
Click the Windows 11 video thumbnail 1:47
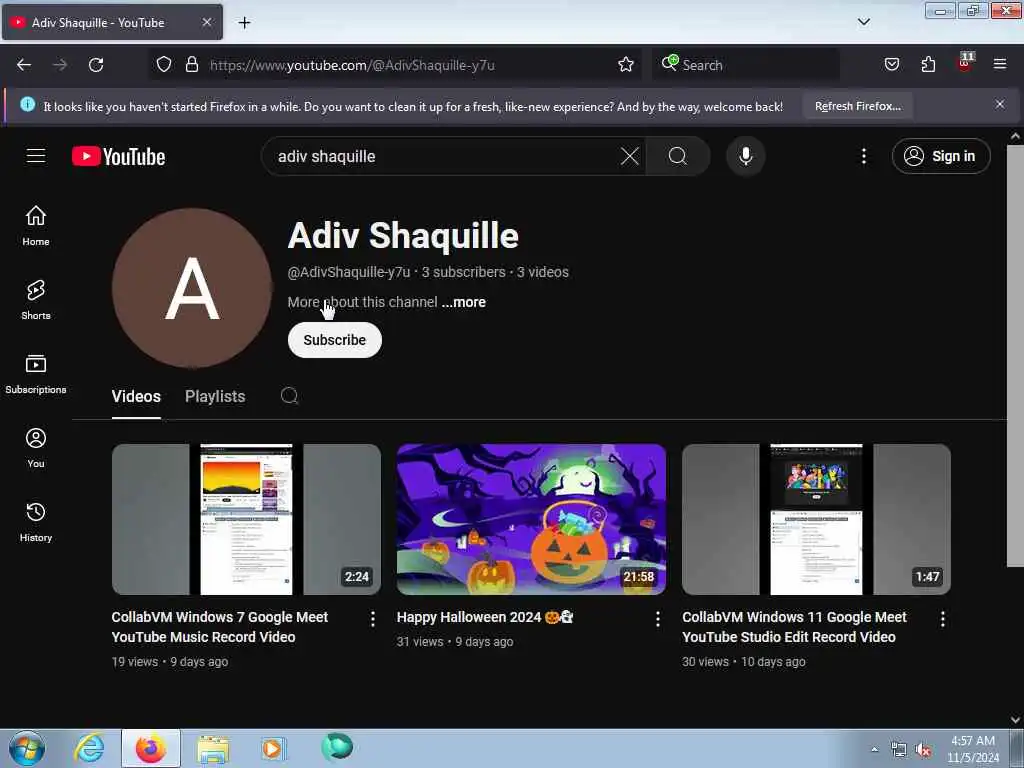click(x=816, y=519)
